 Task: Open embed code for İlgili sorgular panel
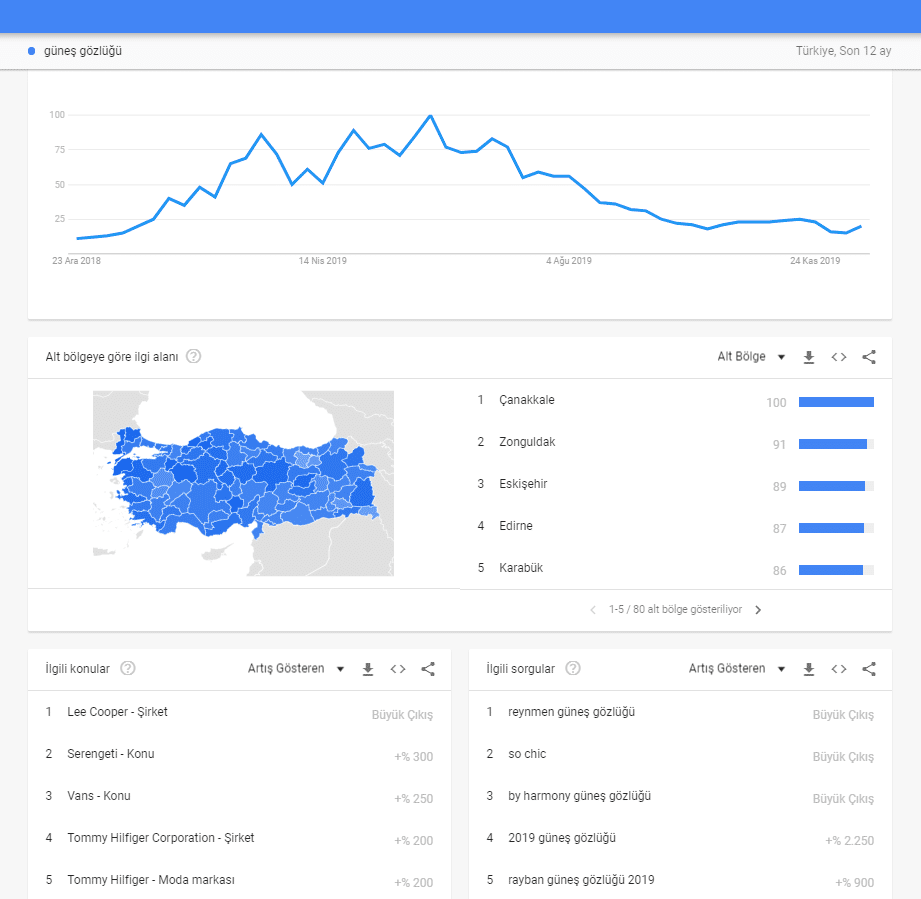coord(839,669)
